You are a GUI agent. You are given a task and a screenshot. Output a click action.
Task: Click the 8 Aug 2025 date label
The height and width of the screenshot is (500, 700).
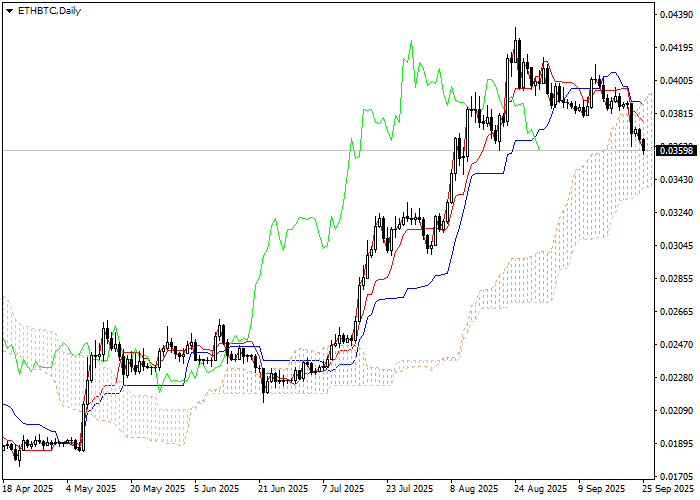click(473, 489)
